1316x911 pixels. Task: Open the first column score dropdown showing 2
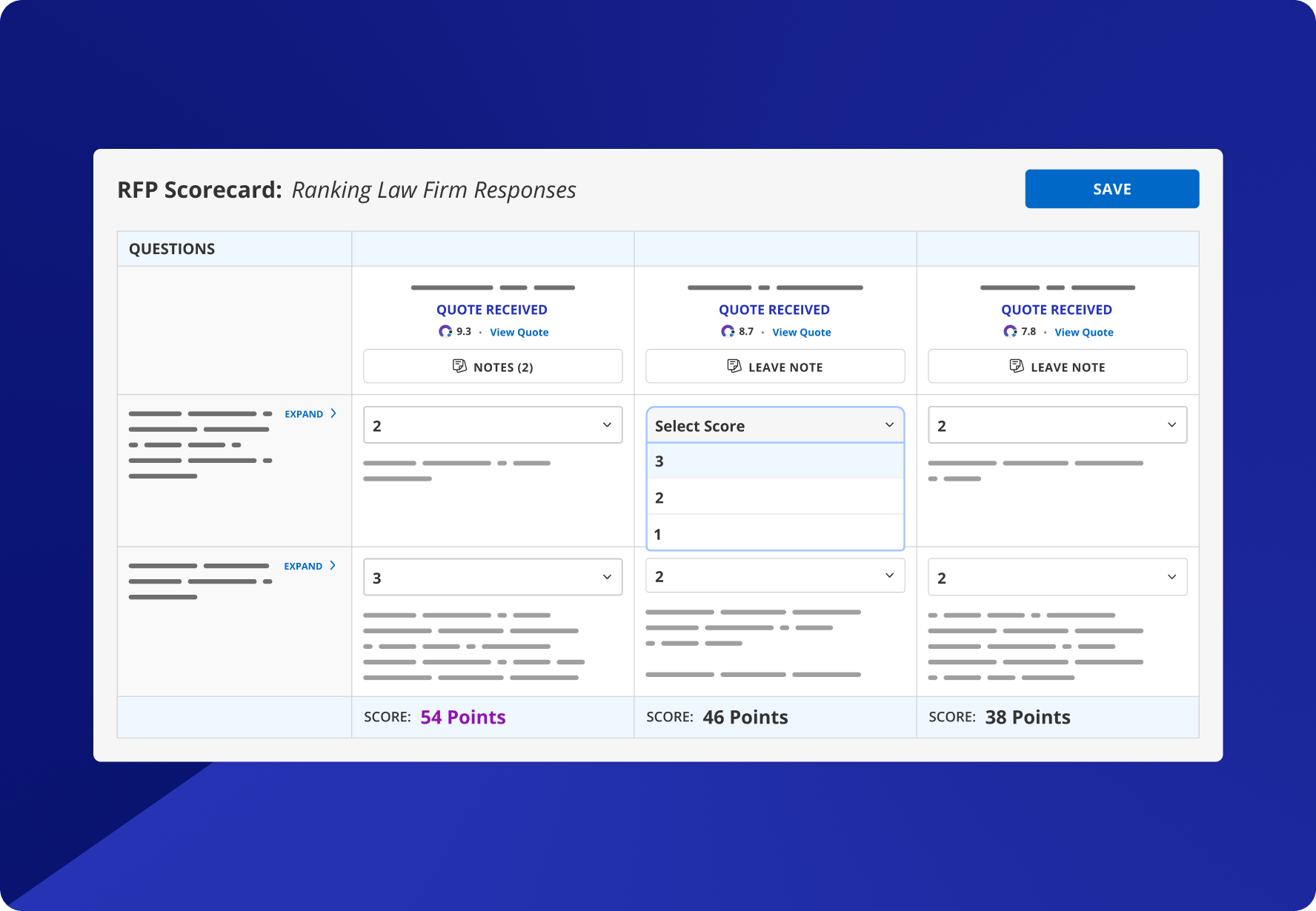coord(491,424)
